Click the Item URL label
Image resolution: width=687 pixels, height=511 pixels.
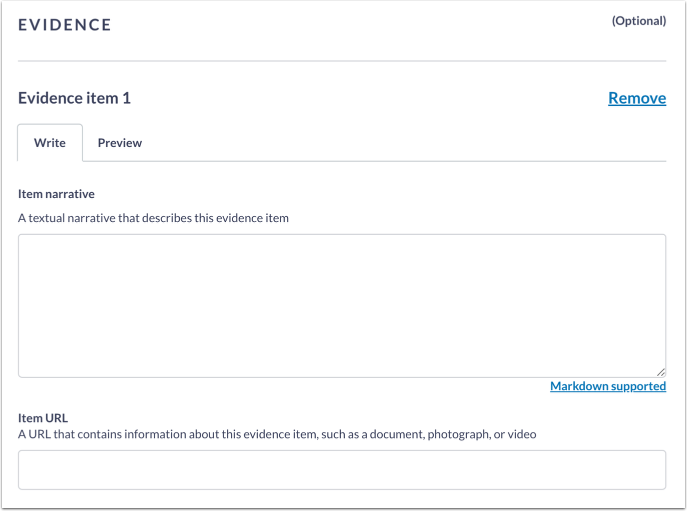42,418
